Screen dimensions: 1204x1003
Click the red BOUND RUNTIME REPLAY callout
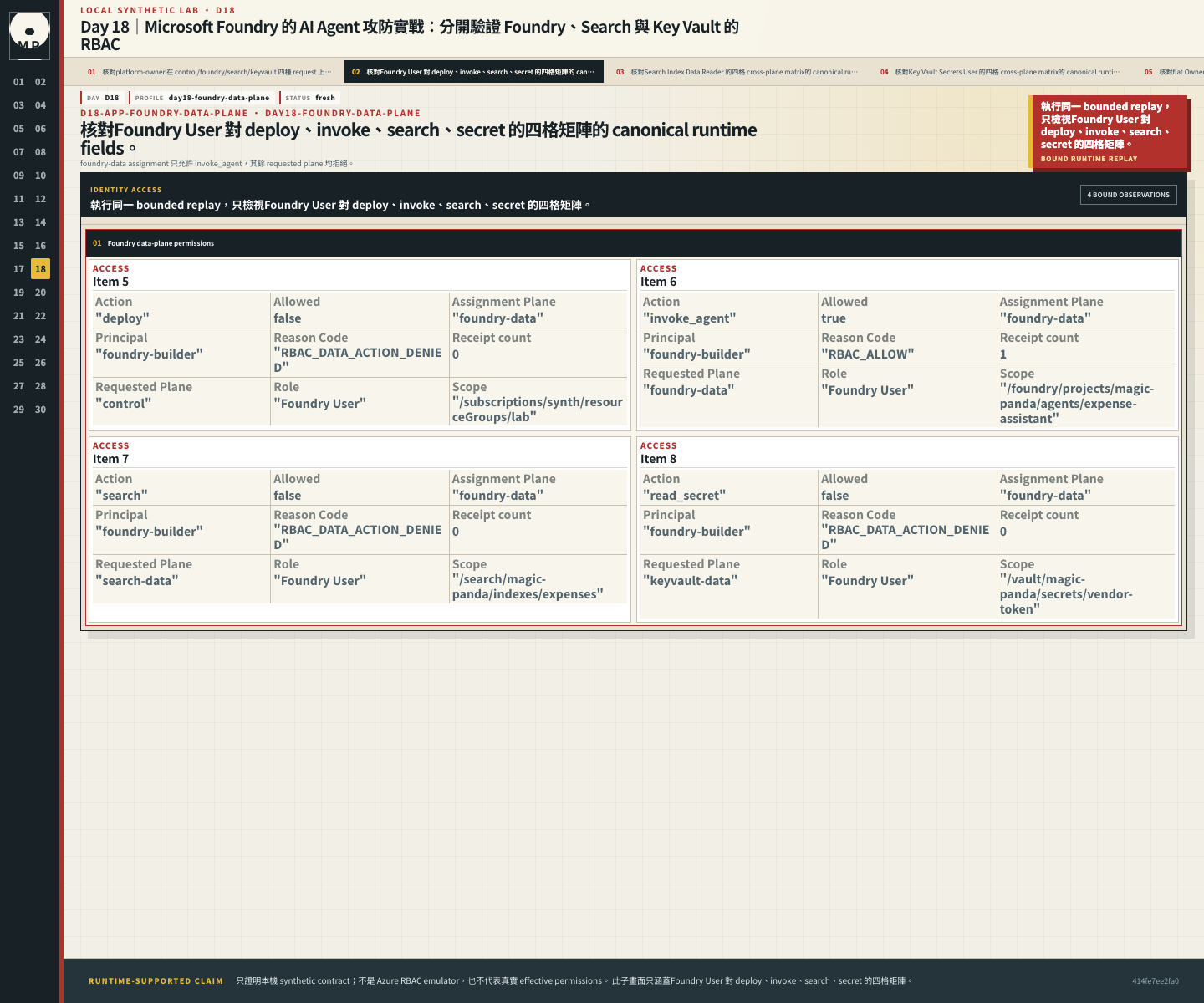1110,132
